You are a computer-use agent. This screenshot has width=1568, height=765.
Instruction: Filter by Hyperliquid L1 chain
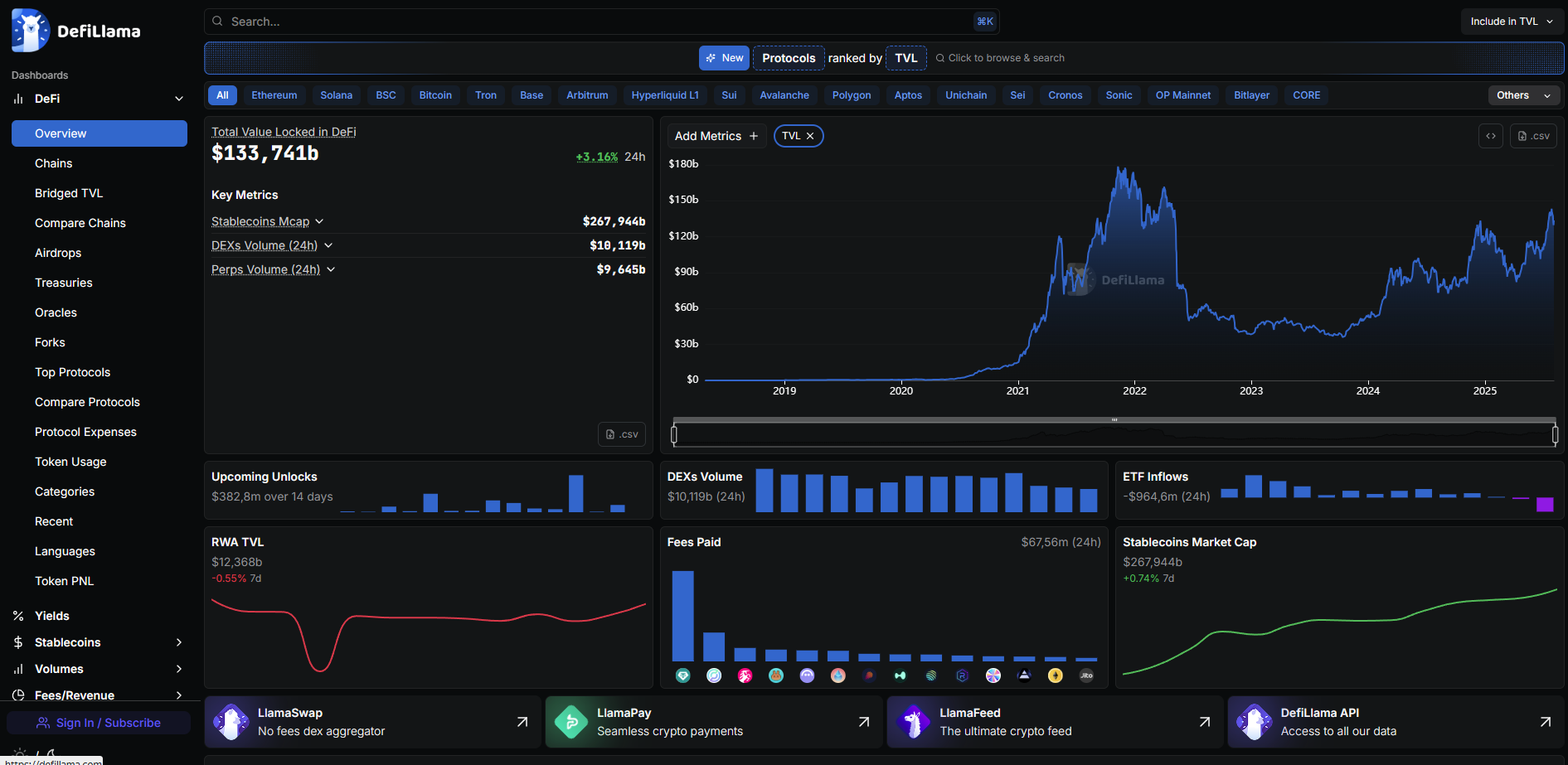point(665,95)
